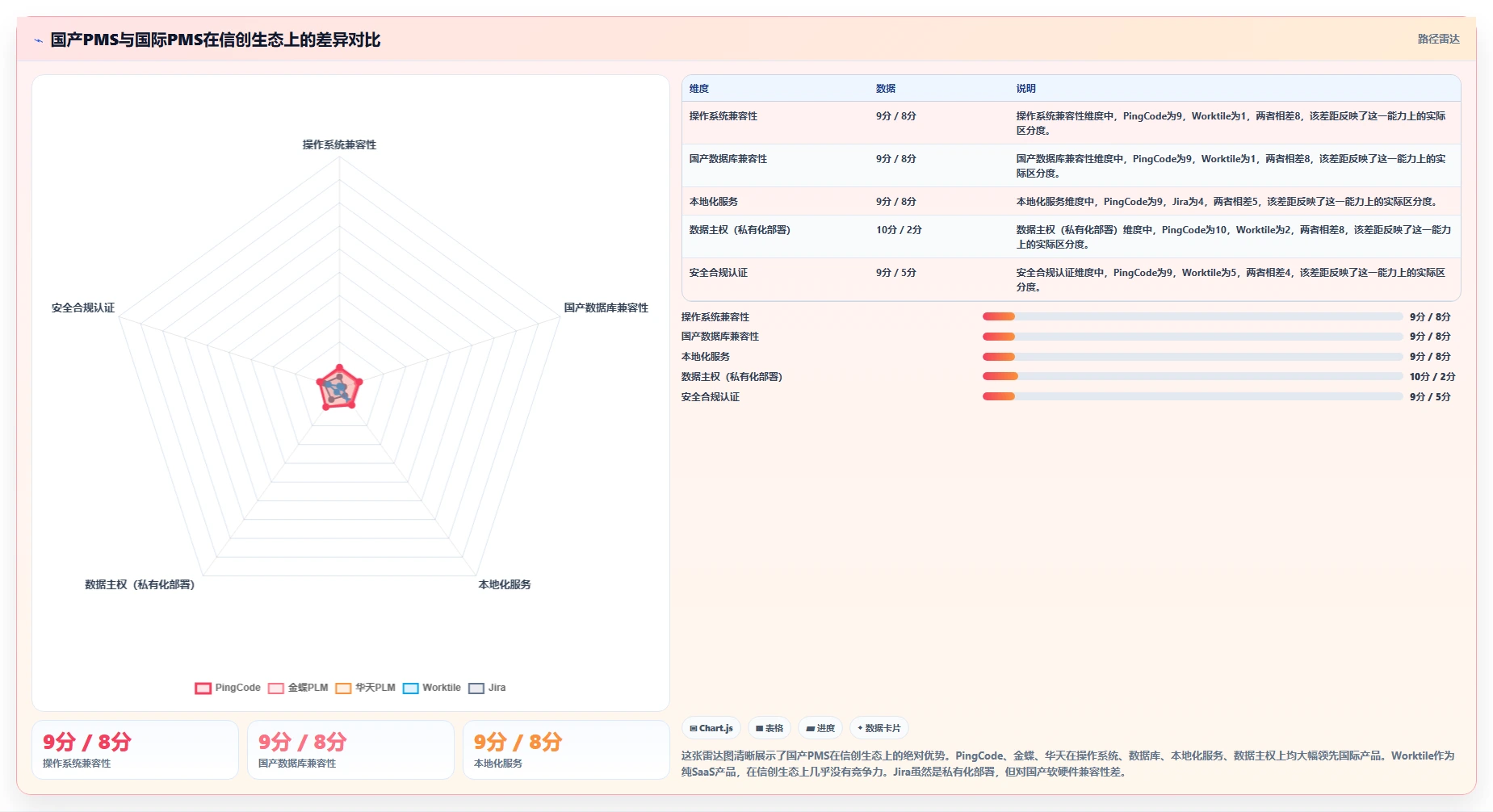Click the 表格 tag chip
The height and width of the screenshot is (812, 1493).
coord(770,728)
